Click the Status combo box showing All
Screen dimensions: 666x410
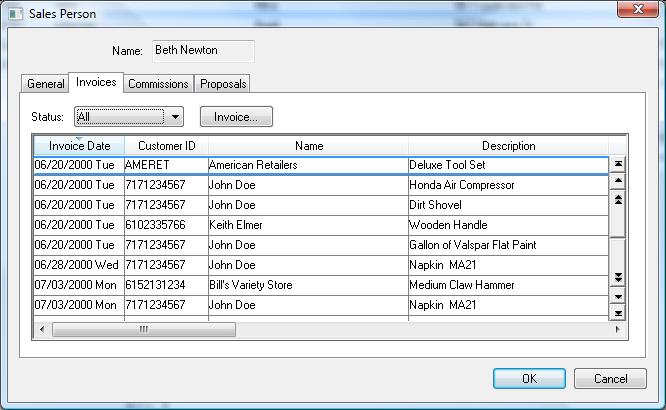129,116
